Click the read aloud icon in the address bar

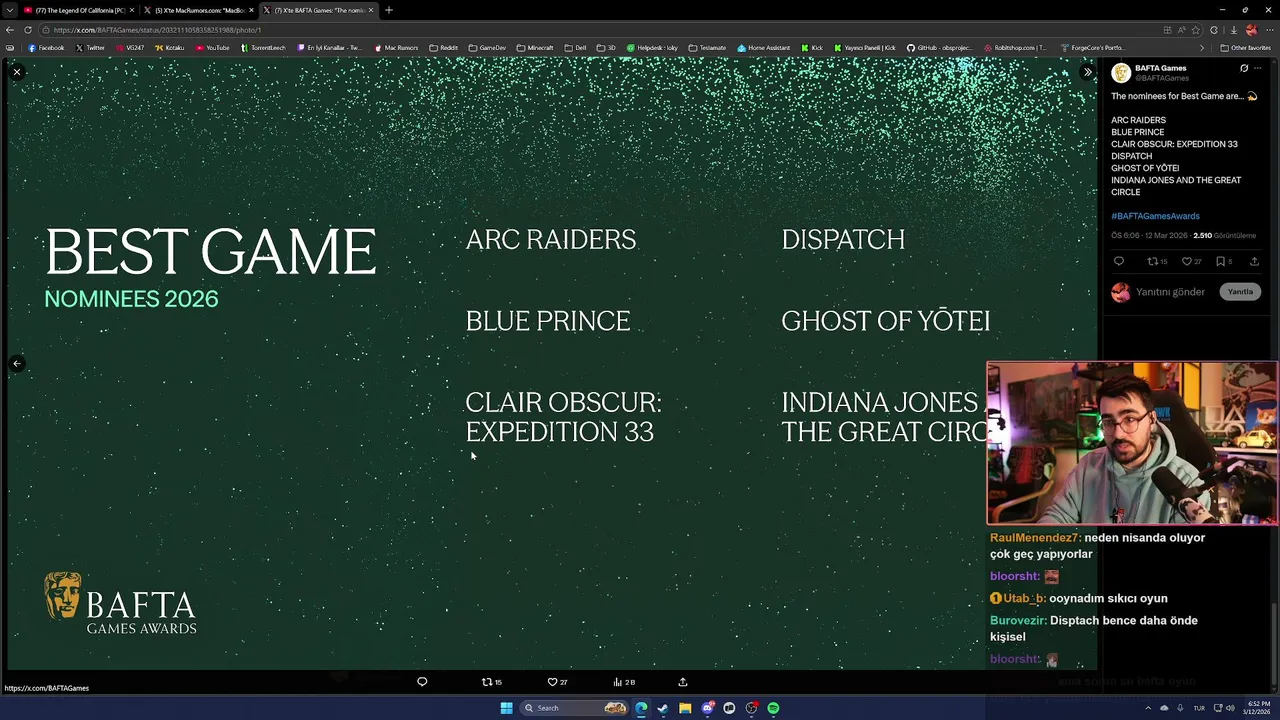pyautogui.click(x=1181, y=30)
